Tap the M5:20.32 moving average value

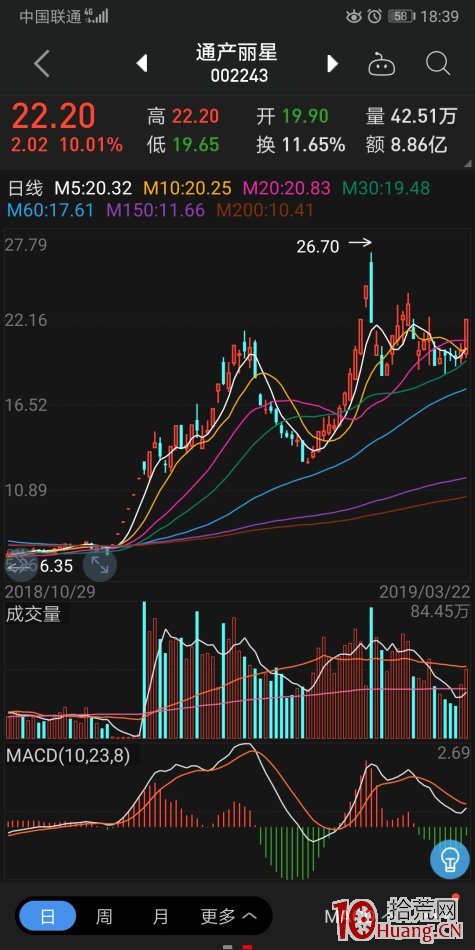pyautogui.click(x=94, y=188)
